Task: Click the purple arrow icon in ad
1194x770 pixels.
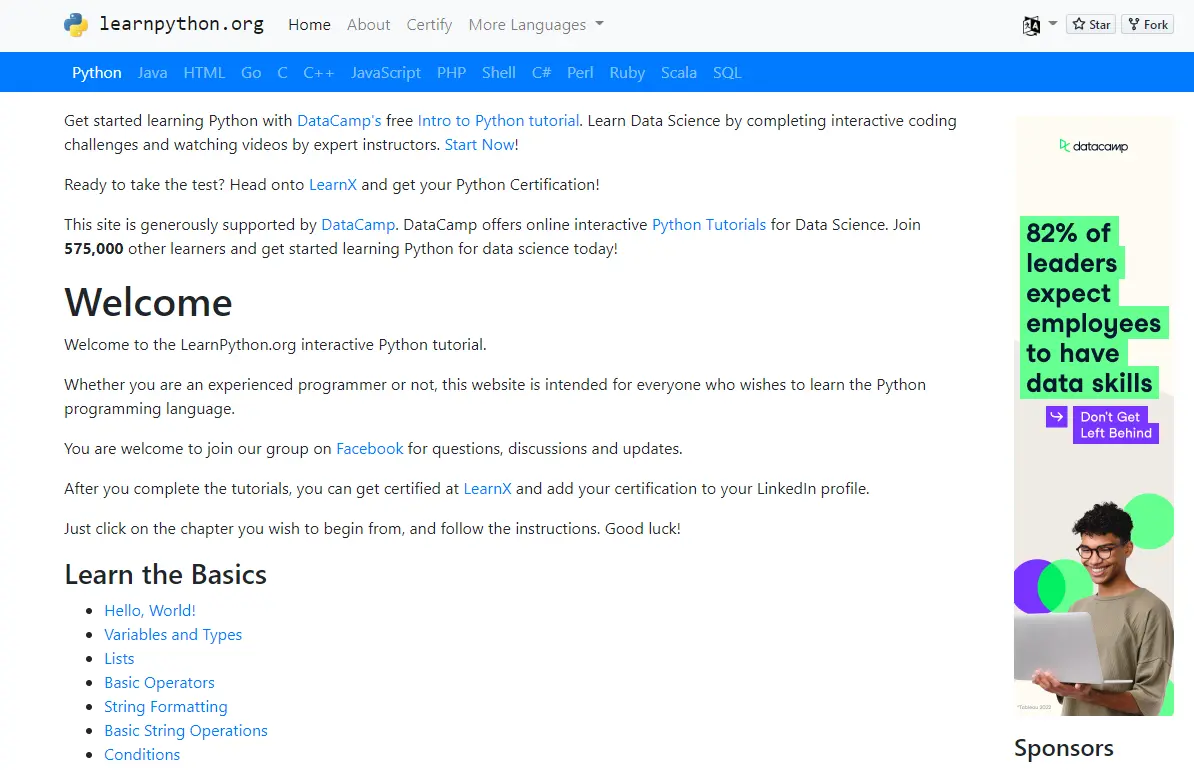Action: (x=1056, y=417)
